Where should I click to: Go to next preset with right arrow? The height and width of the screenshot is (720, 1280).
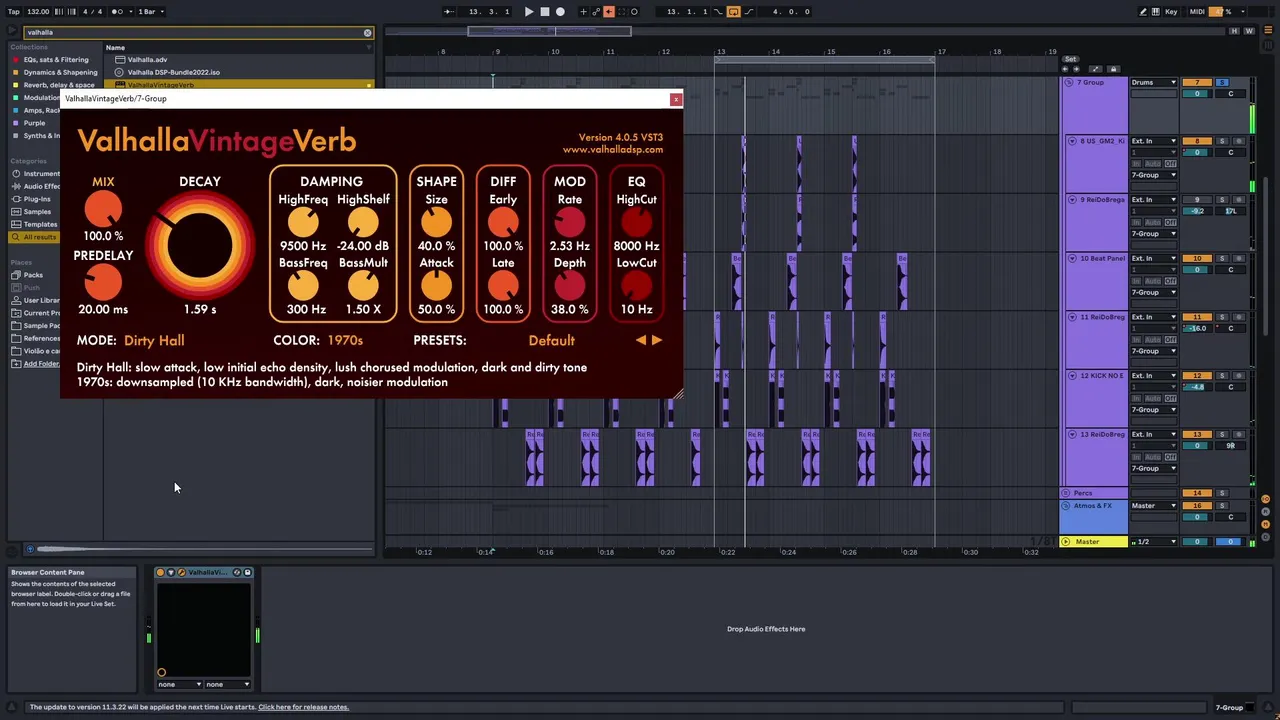(x=657, y=341)
